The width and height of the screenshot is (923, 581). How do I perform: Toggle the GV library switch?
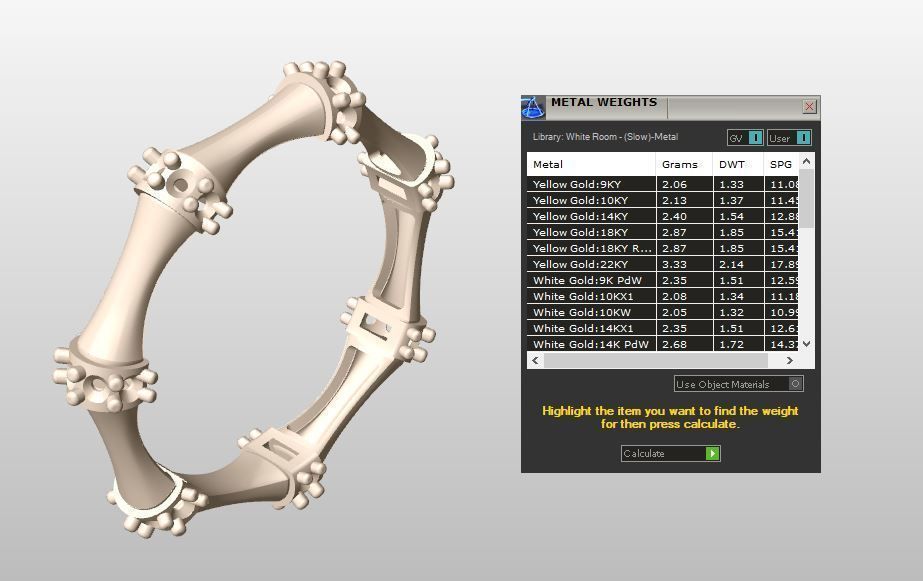(746, 138)
